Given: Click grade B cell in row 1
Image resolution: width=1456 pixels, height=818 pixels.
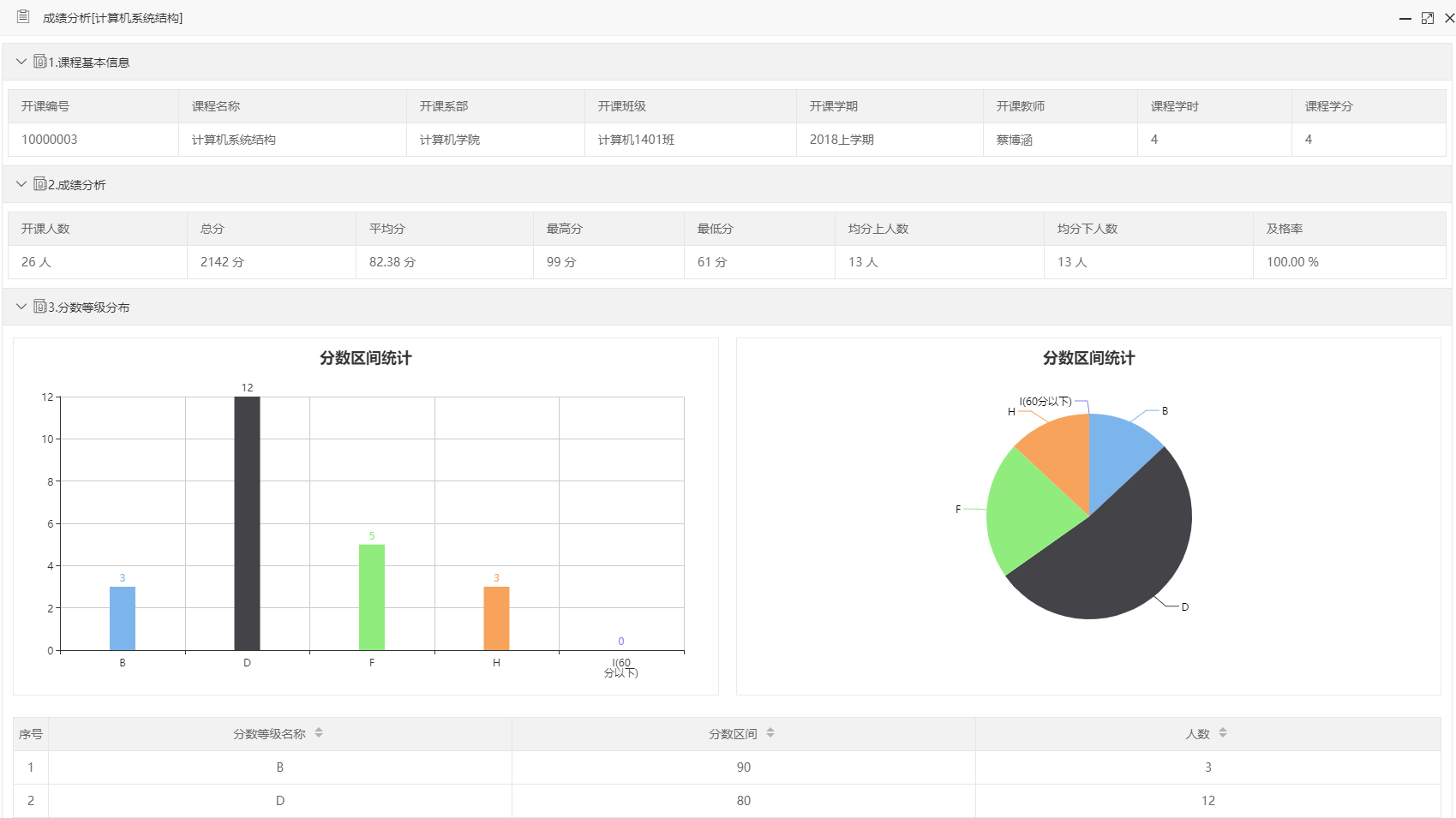Looking at the screenshot, I should point(280,767).
